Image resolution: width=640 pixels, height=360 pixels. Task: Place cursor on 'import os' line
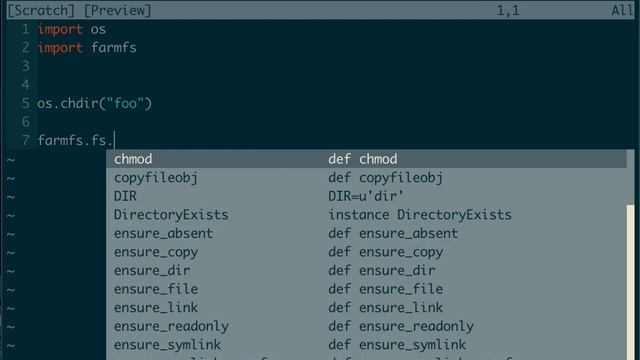click(x=72, y=29)
